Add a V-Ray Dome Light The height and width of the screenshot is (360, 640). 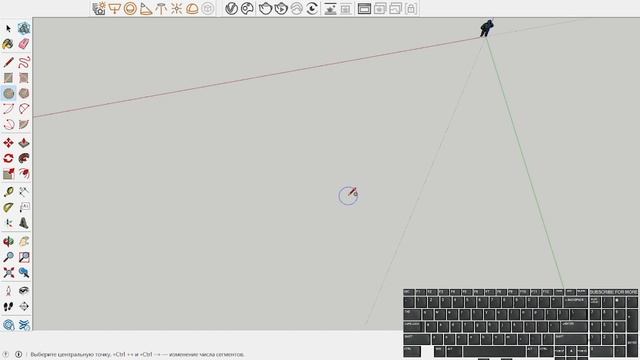192,8
